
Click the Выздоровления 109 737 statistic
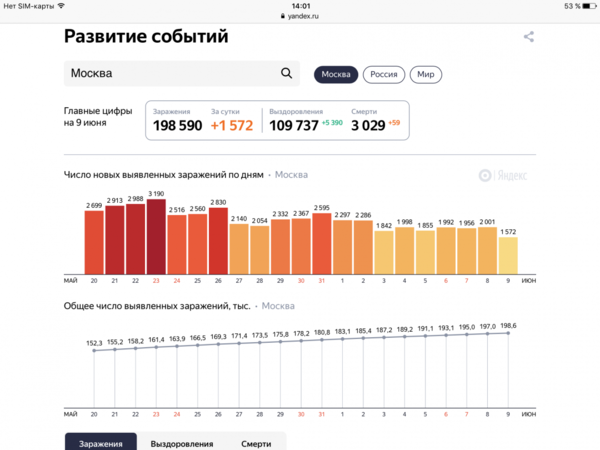click(293, 120)
